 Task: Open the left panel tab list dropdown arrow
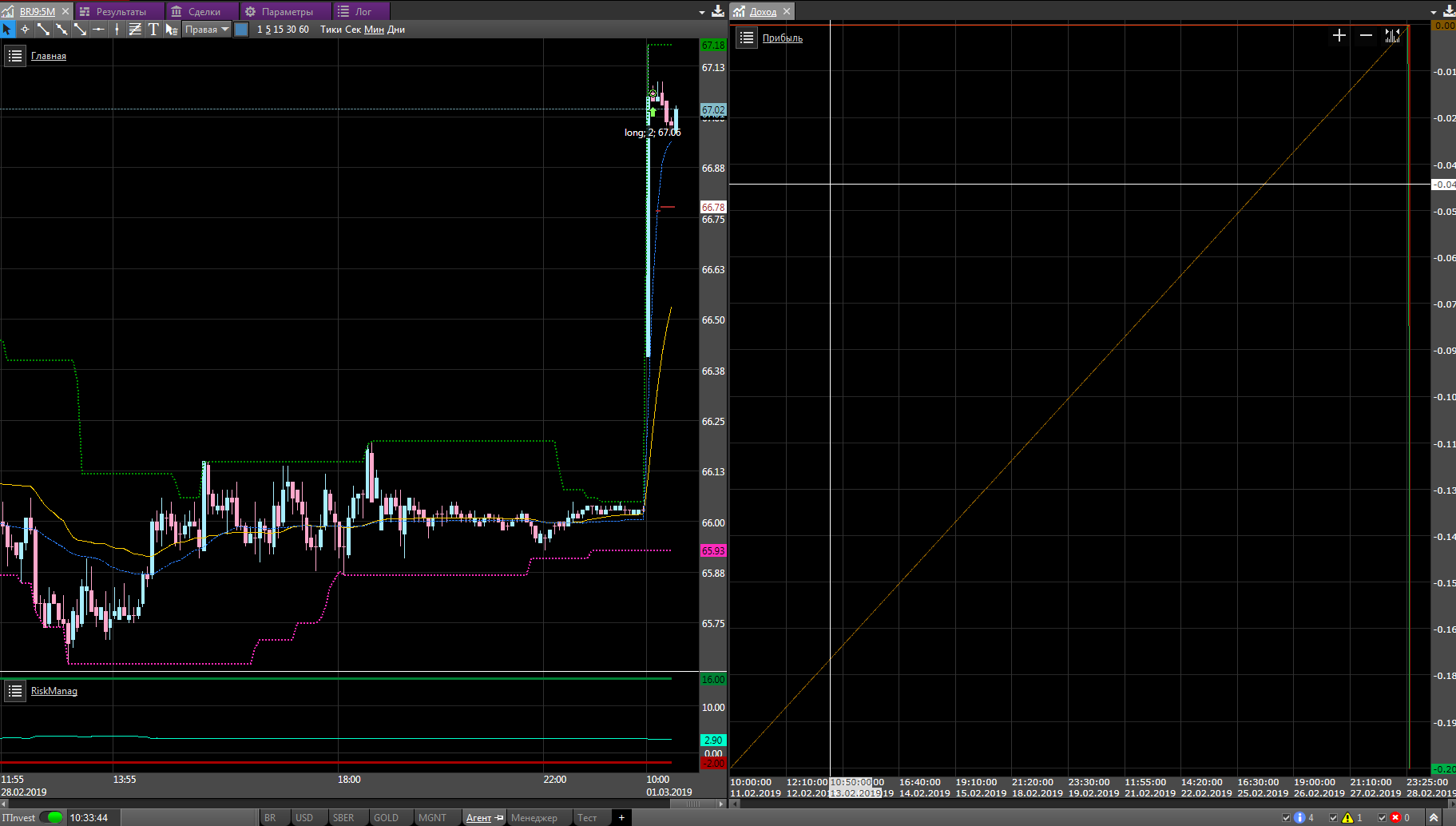click(x=702, y=12)
